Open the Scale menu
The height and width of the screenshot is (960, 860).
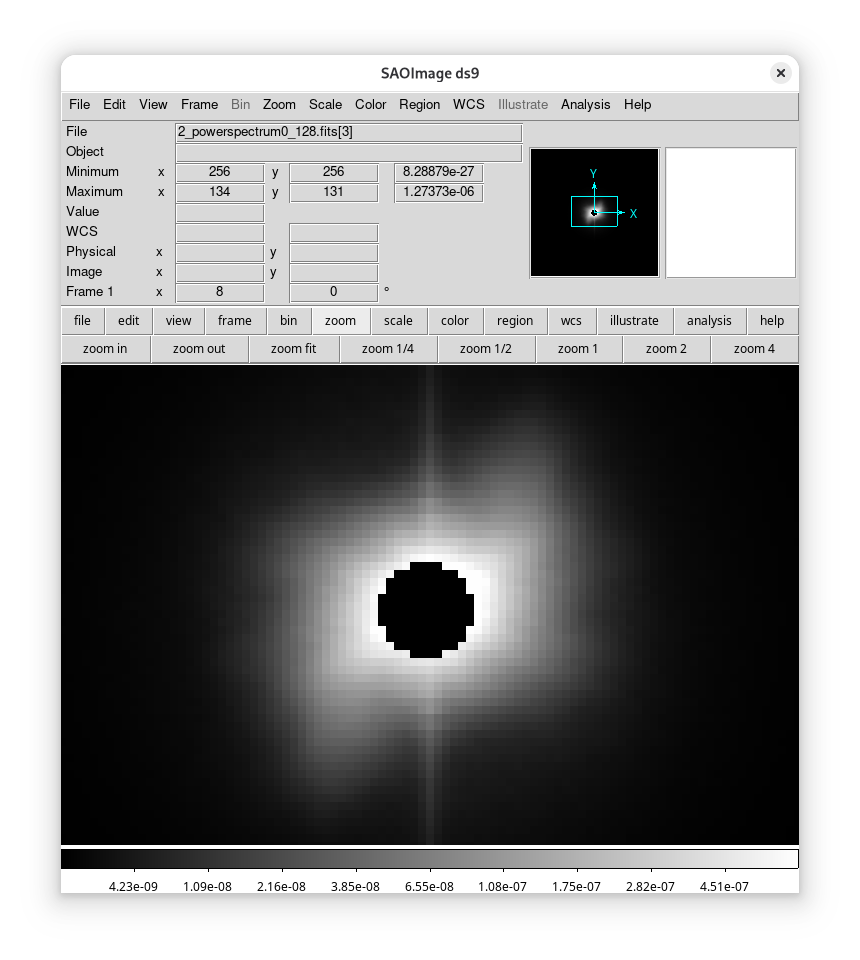(325, 104)
